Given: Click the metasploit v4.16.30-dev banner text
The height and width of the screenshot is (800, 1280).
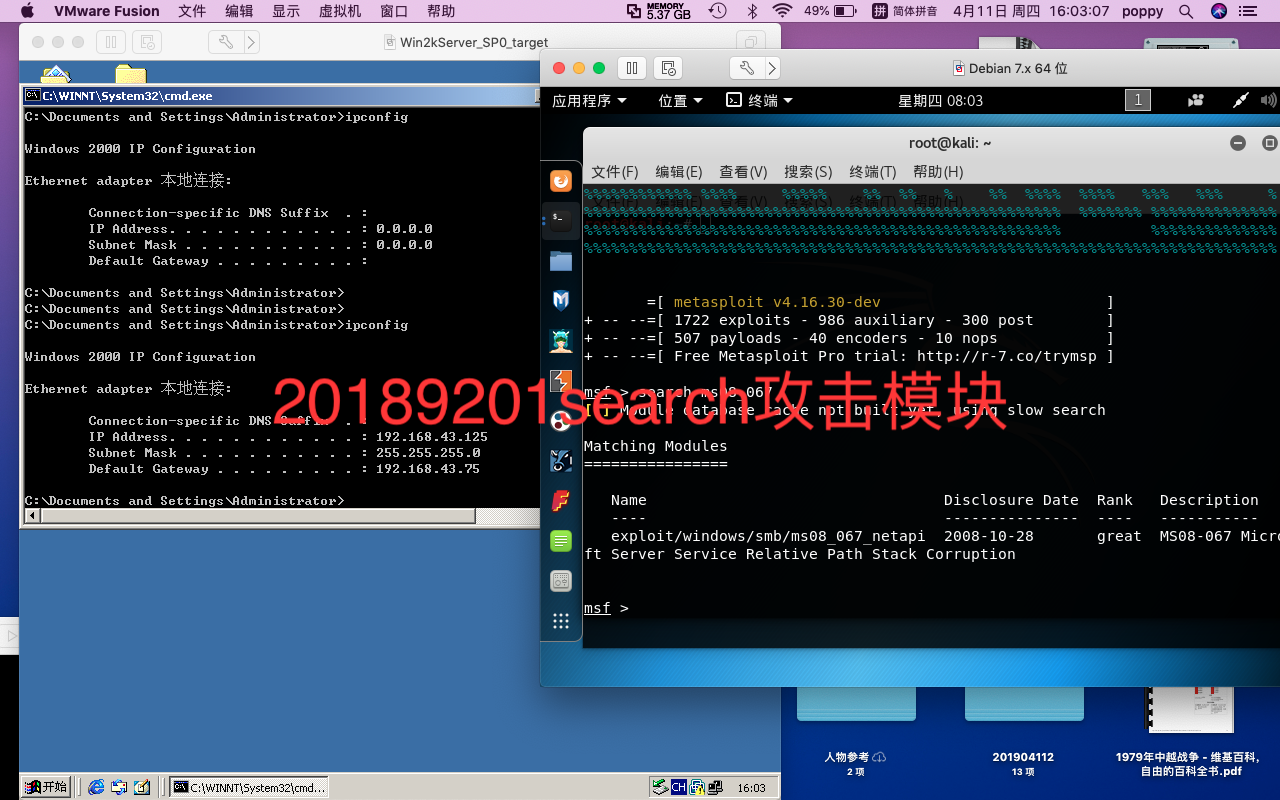Looking at the screenshot, I should (777, 302).
